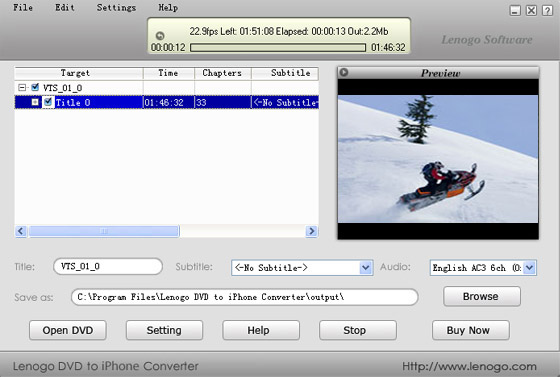Click the question mark help icon
The width and height of the screenshot is (560, 377).
[547, 10]
